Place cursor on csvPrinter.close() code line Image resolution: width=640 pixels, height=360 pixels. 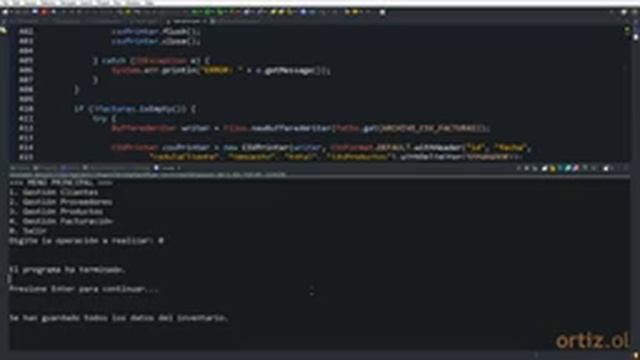(x=156, y=41)
